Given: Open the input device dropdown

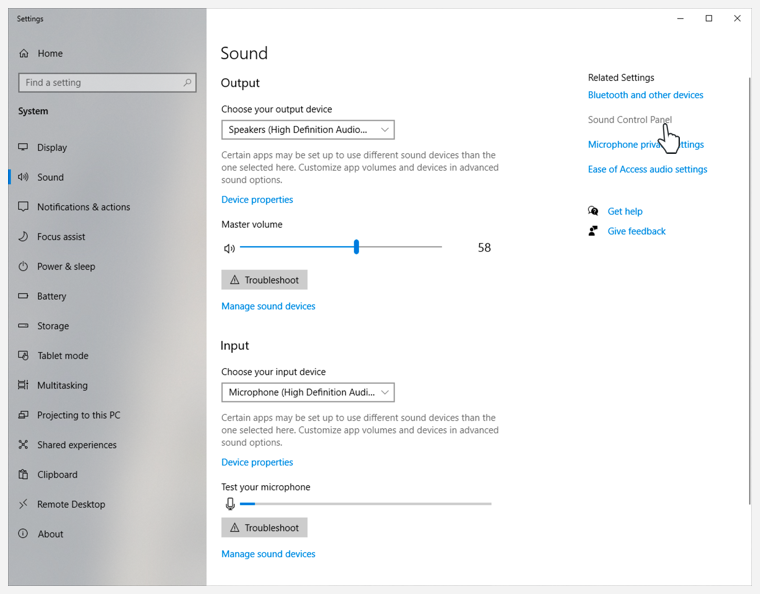Looking at the screenshot, I should click(x=308, y=393).
